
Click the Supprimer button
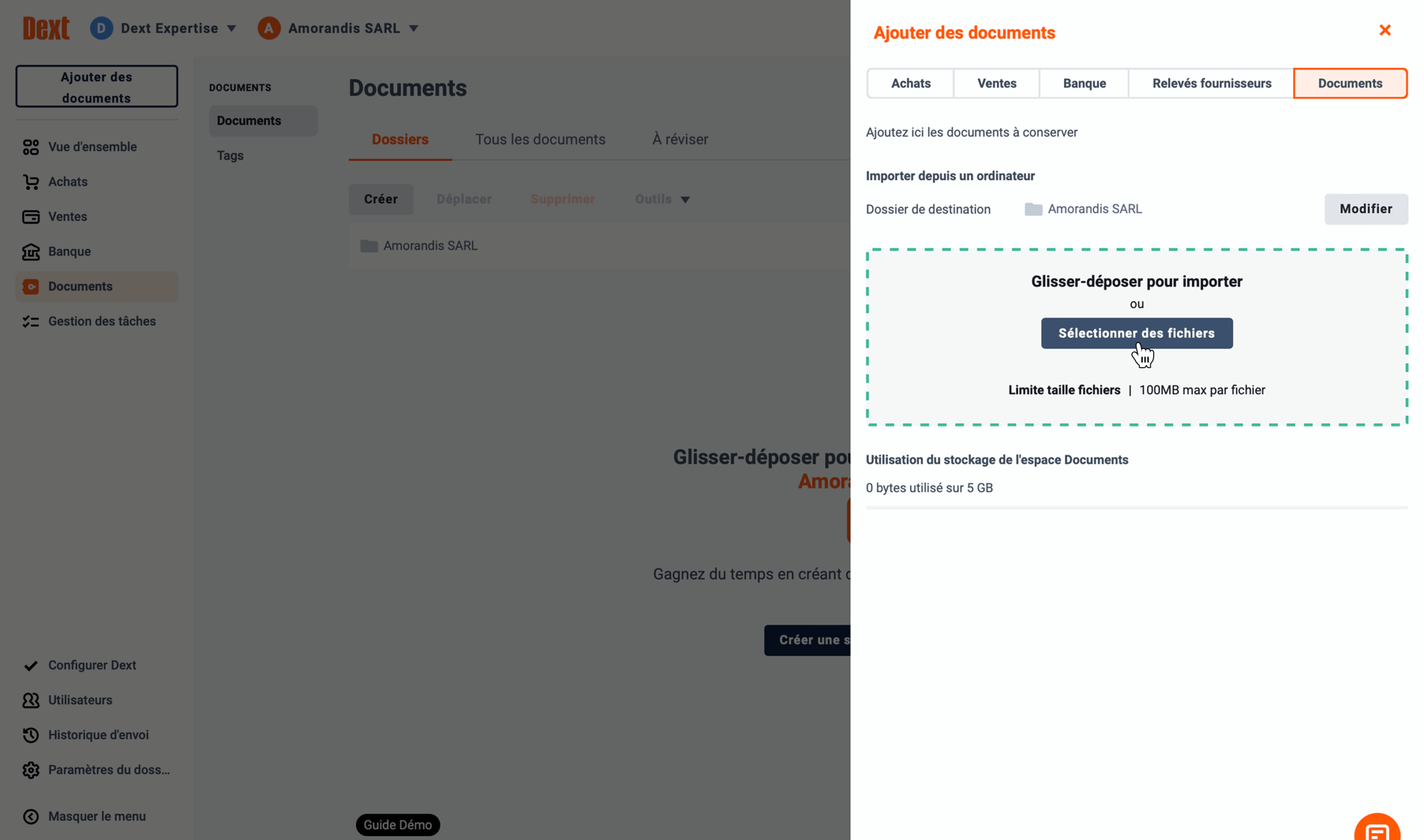point(562,199)
